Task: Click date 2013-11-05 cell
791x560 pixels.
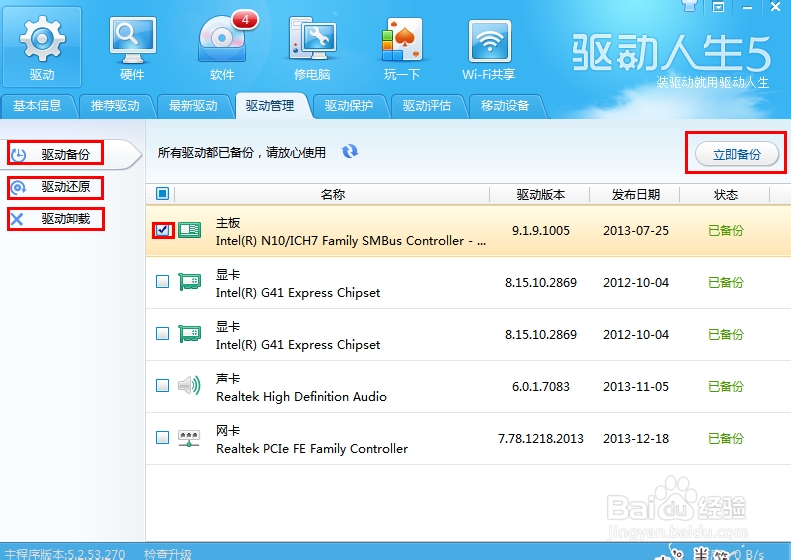Action: click(636, 386)
